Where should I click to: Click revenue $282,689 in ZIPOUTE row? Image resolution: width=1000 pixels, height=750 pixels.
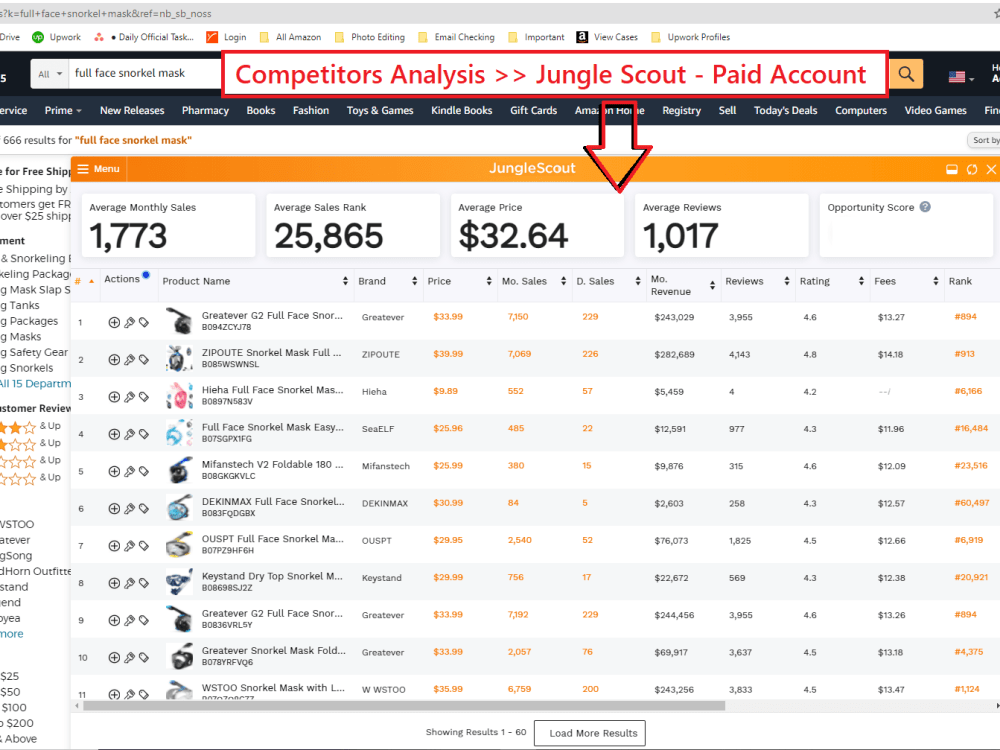tap(674, 355)
